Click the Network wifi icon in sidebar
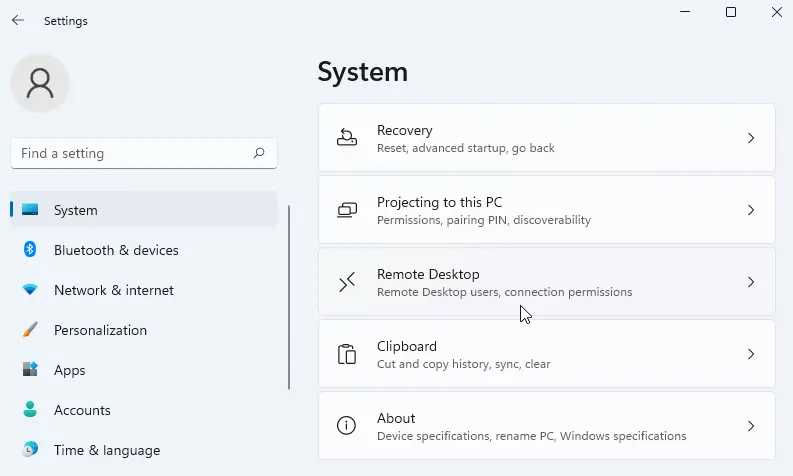This screenshot has width=793, height=476. (30, 289)
